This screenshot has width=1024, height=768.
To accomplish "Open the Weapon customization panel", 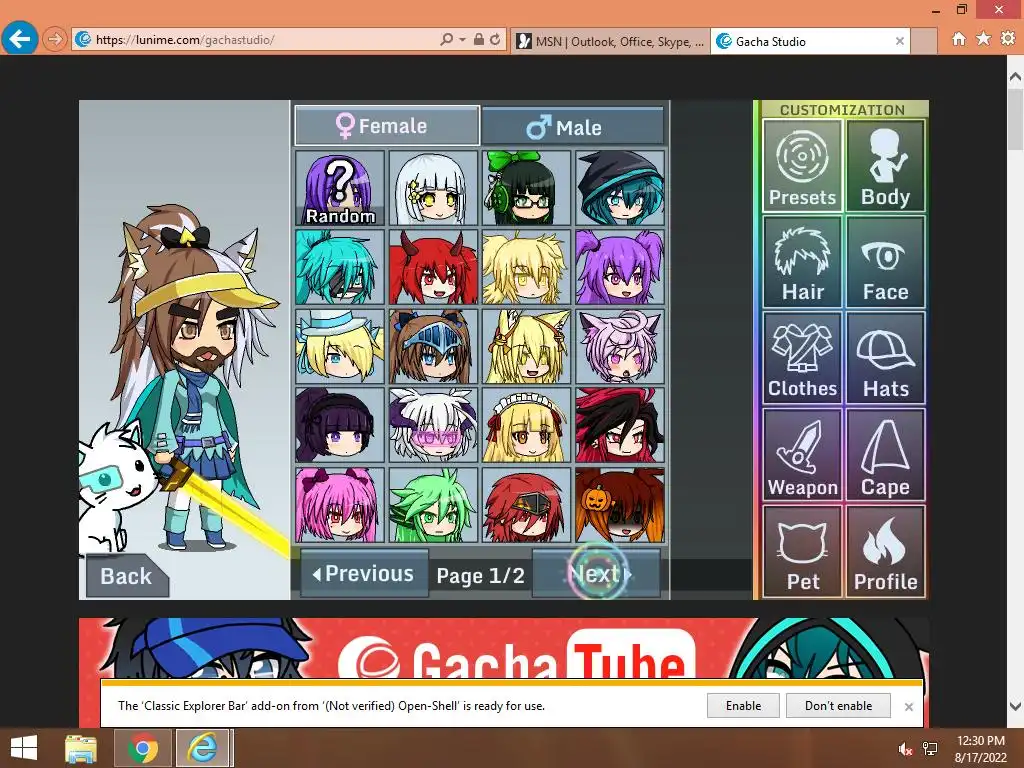I will [802, 455].
